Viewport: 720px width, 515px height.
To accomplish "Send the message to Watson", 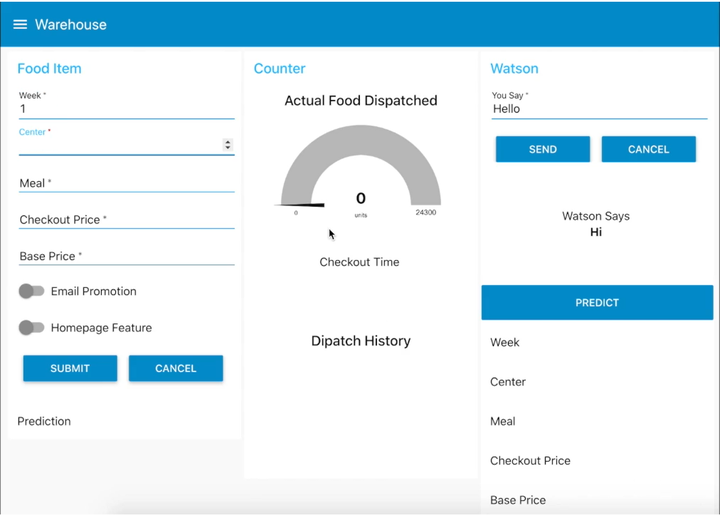I will (x=543, y=149).
